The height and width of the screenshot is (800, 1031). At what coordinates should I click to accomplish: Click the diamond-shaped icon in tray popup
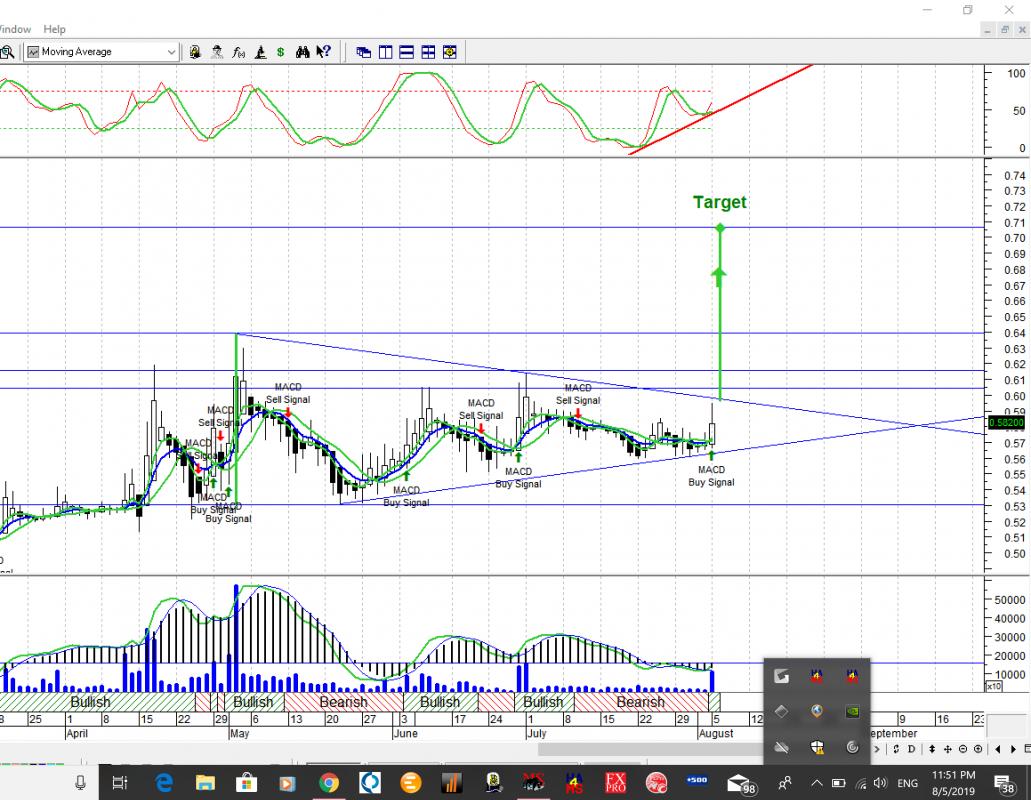[x=781, y=711]
